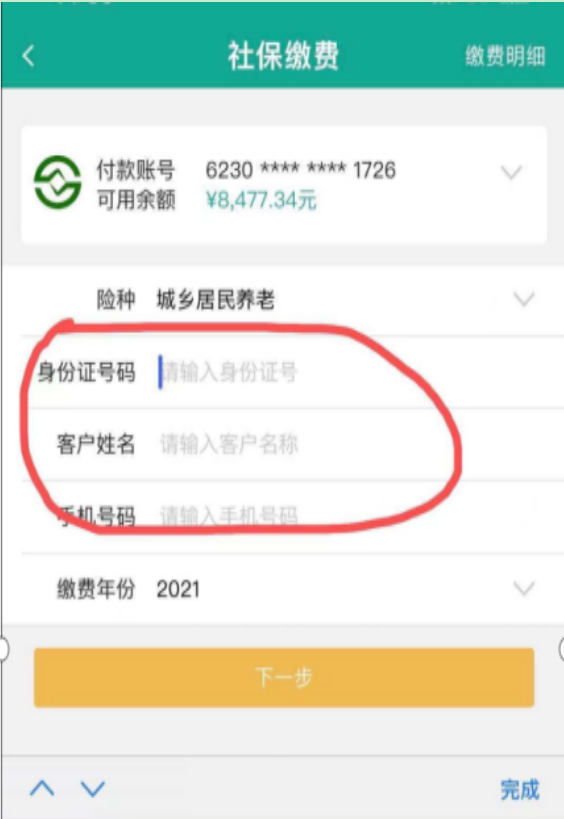This screenshot has height=819, width=564.
Task: Tap the green bank logo icon
Action: click(x=57, y=183)
